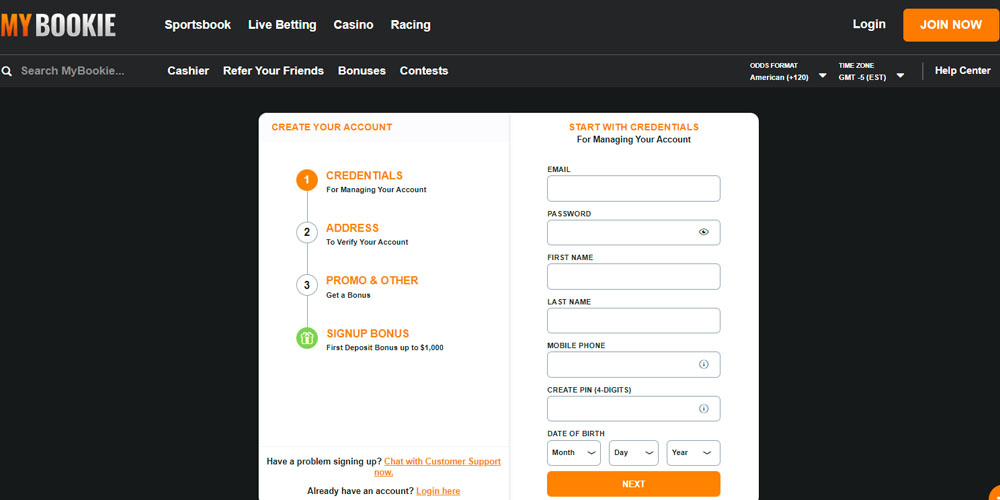Open the Contests page
The height and width of the screenshot is (500, 1000).
point(424,71)
